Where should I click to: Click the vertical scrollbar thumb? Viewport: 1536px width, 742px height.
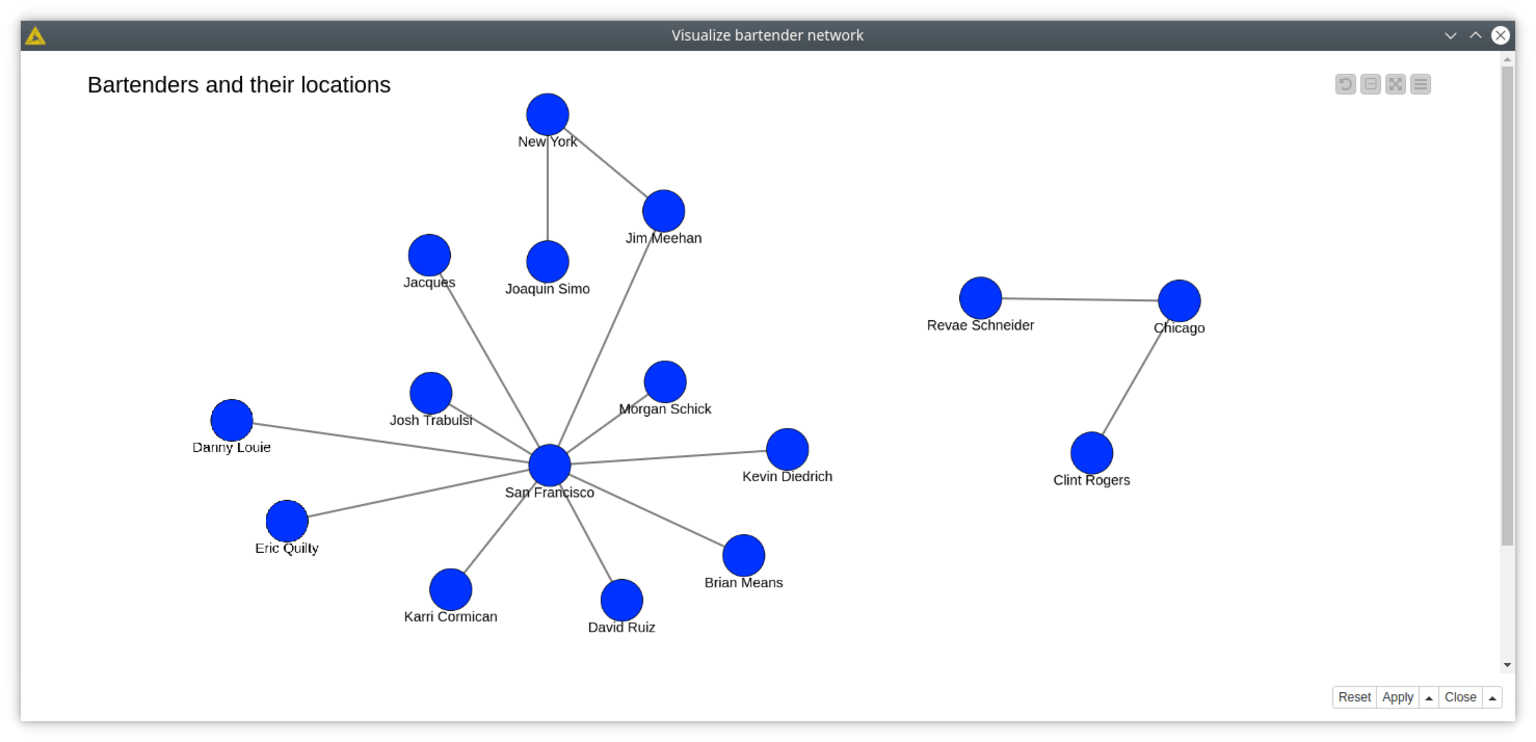pos(1507,306)
